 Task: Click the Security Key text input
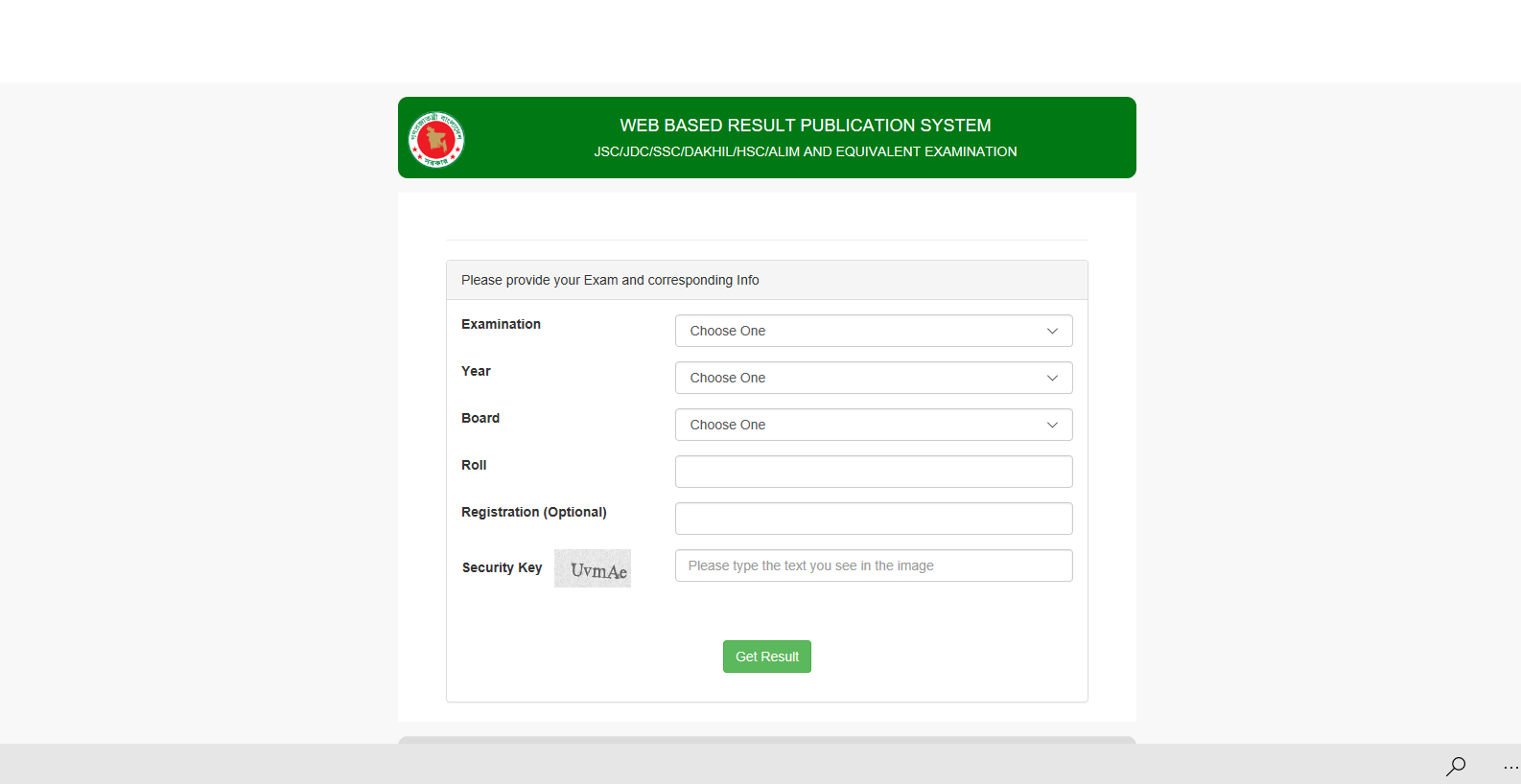tap(873, 565)
